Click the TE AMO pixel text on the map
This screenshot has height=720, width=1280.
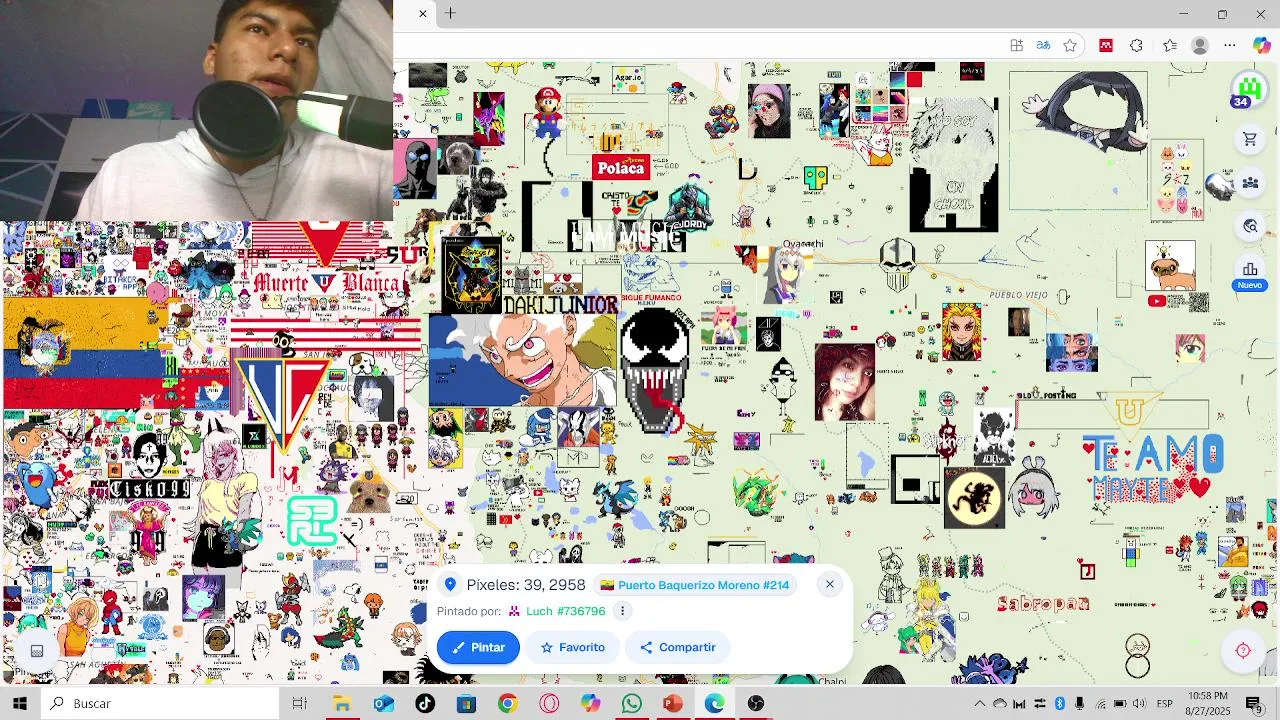click(x=1153, y=455)
